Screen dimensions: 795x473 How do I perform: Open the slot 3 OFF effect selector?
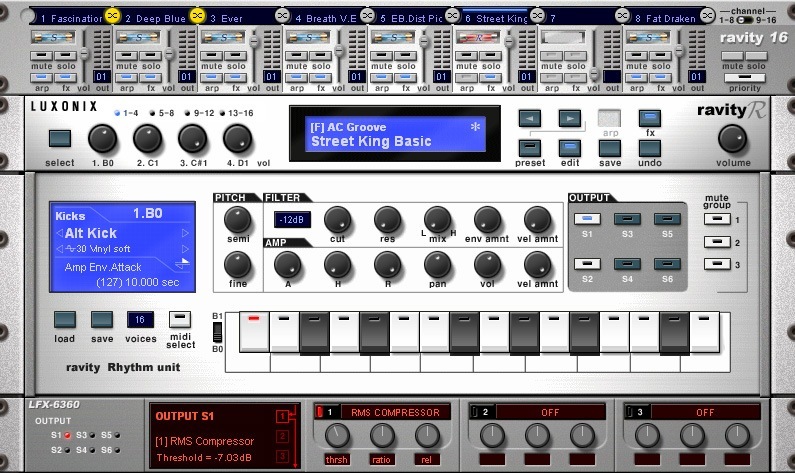[705, 412]
